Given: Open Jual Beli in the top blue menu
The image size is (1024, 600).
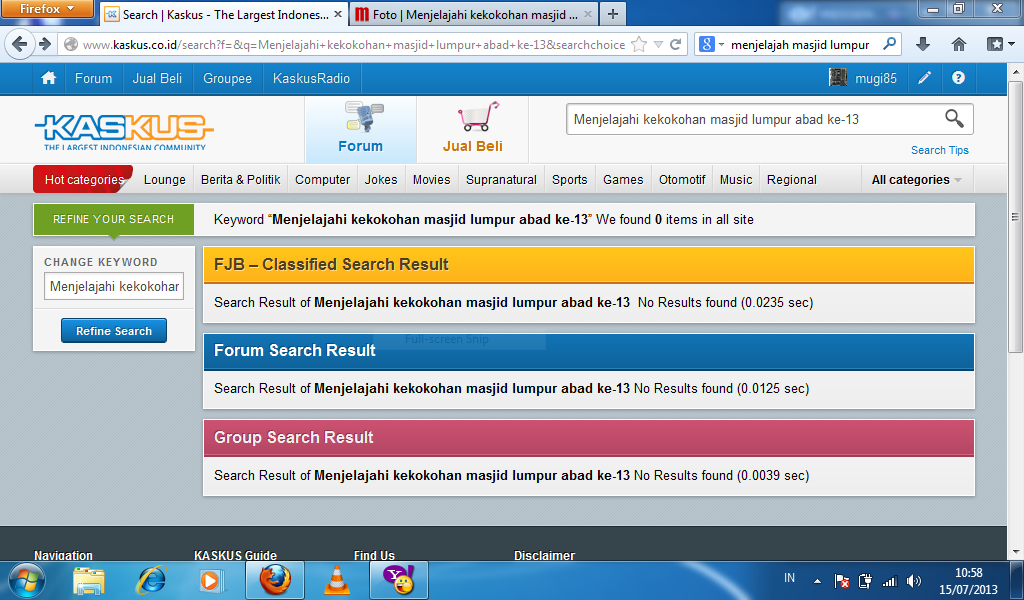Looking at the screenshot, I should (x=157, y=78).
